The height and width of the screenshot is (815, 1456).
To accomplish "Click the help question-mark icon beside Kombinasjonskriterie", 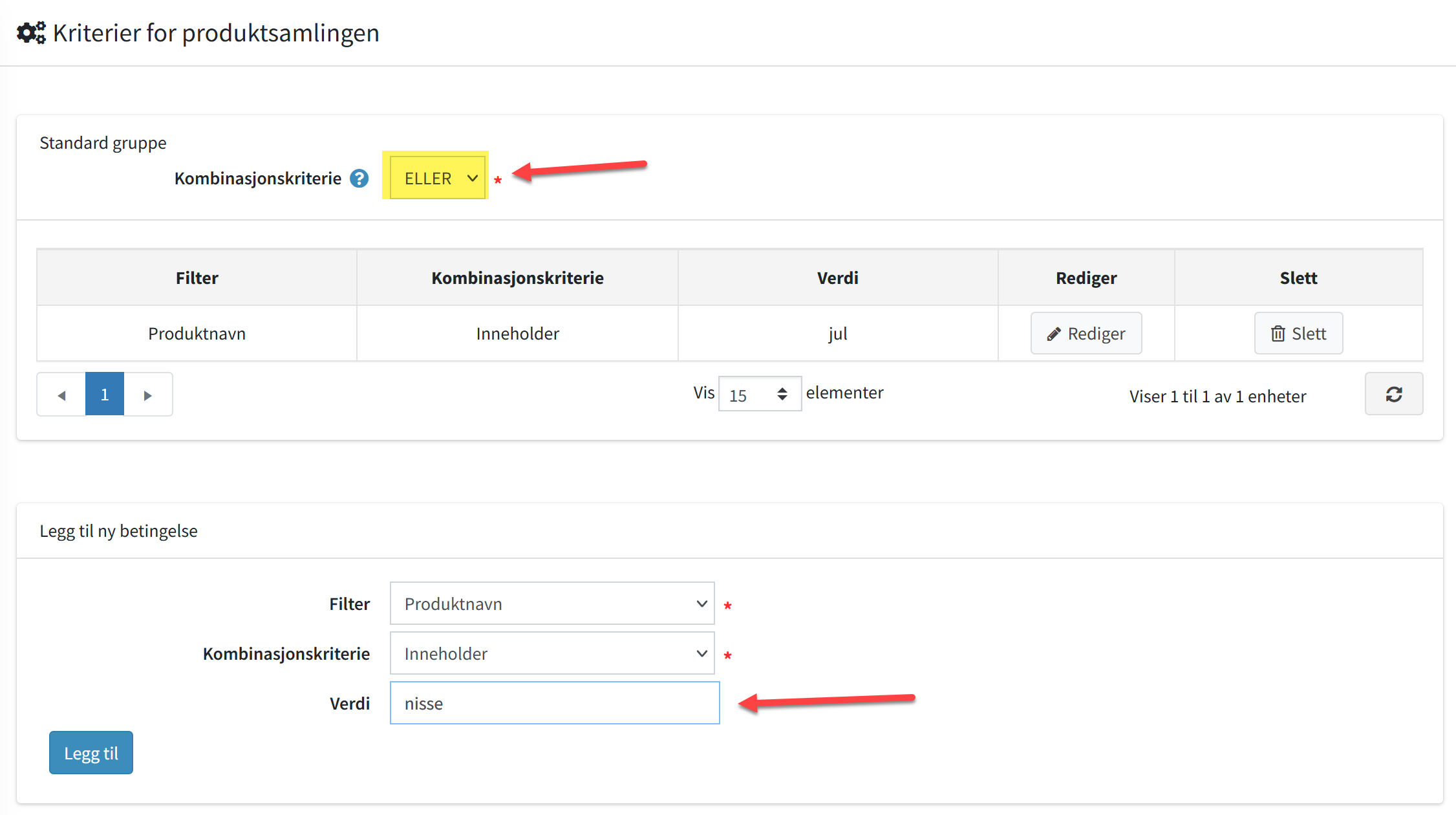I will [x=359, y=179].
